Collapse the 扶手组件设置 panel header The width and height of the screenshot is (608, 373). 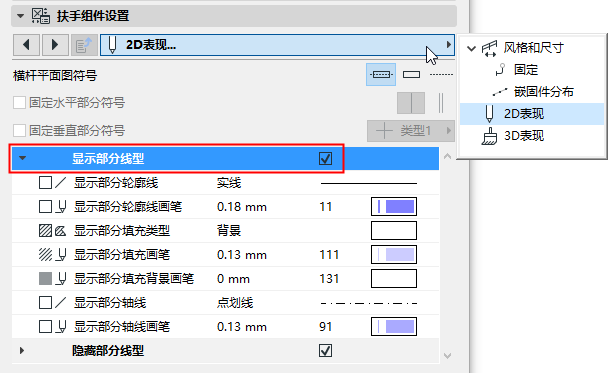click(x=20, y=16)
